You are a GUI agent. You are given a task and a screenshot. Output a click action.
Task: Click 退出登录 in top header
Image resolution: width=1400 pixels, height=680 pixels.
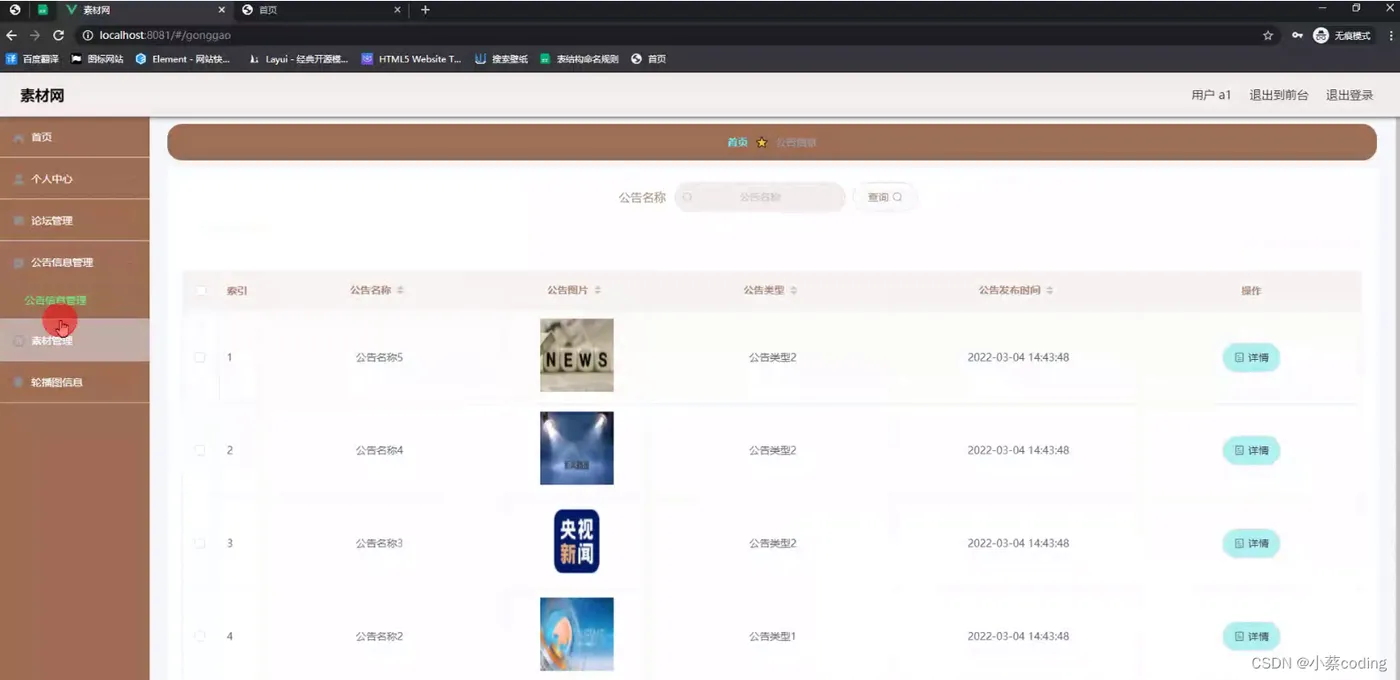click(1350, 95)
